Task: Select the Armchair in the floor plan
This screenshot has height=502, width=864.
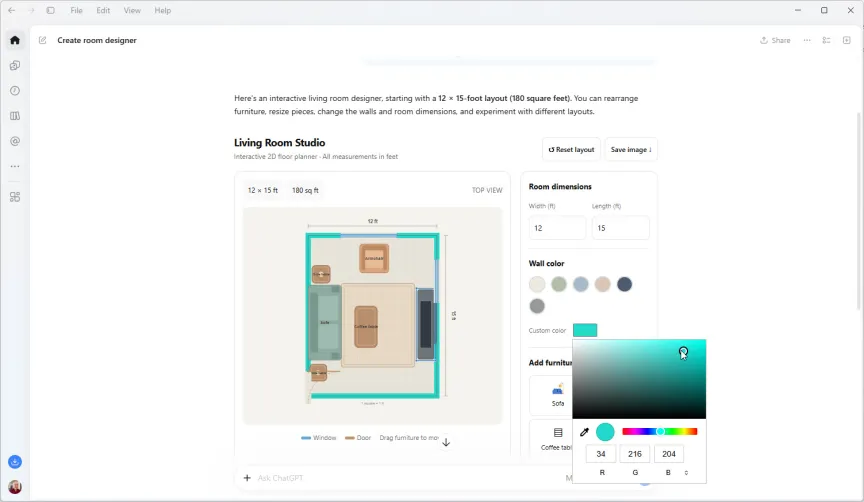Action: tap(374, 258)
